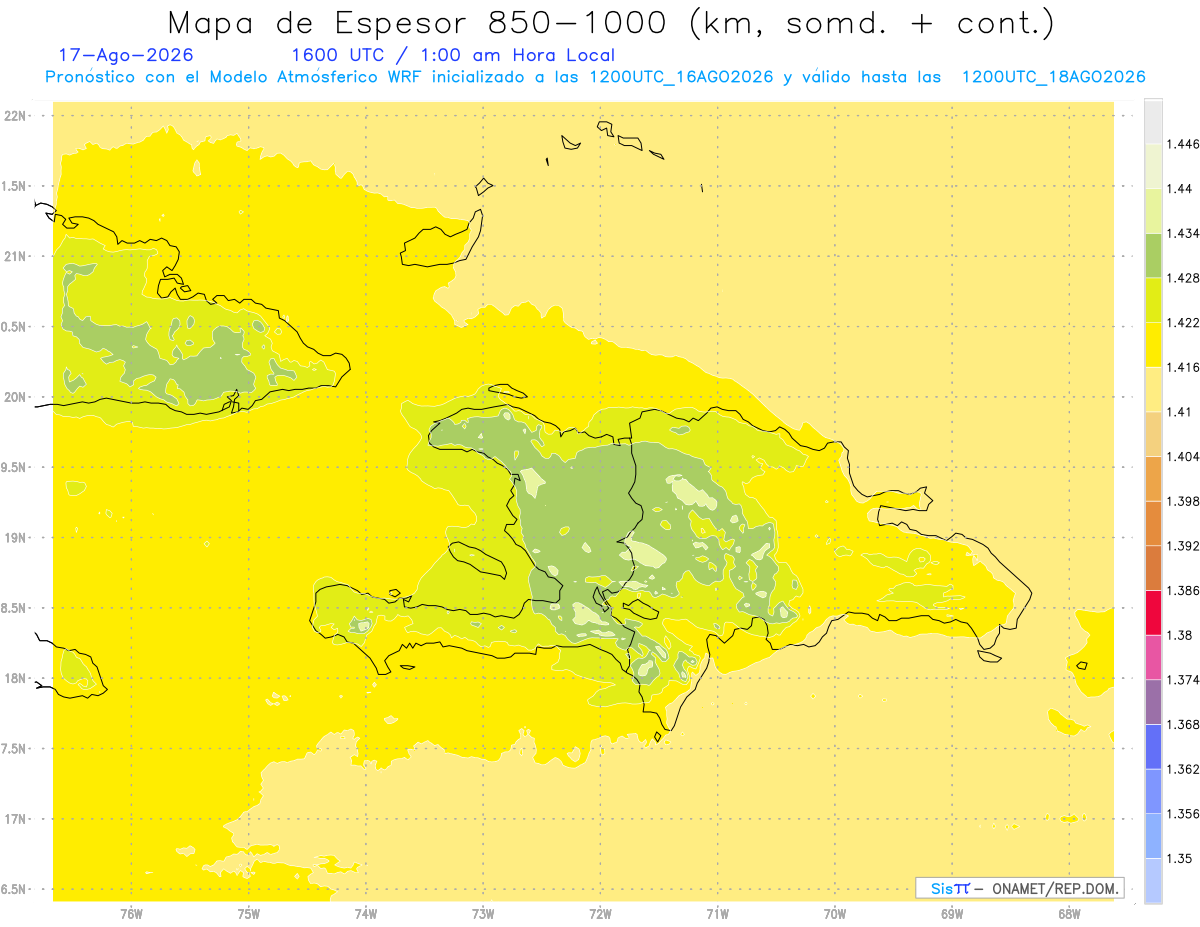
Task: Choose the bright yellow swatch between 1.416 and 1.422
Action: (1153, 344)
